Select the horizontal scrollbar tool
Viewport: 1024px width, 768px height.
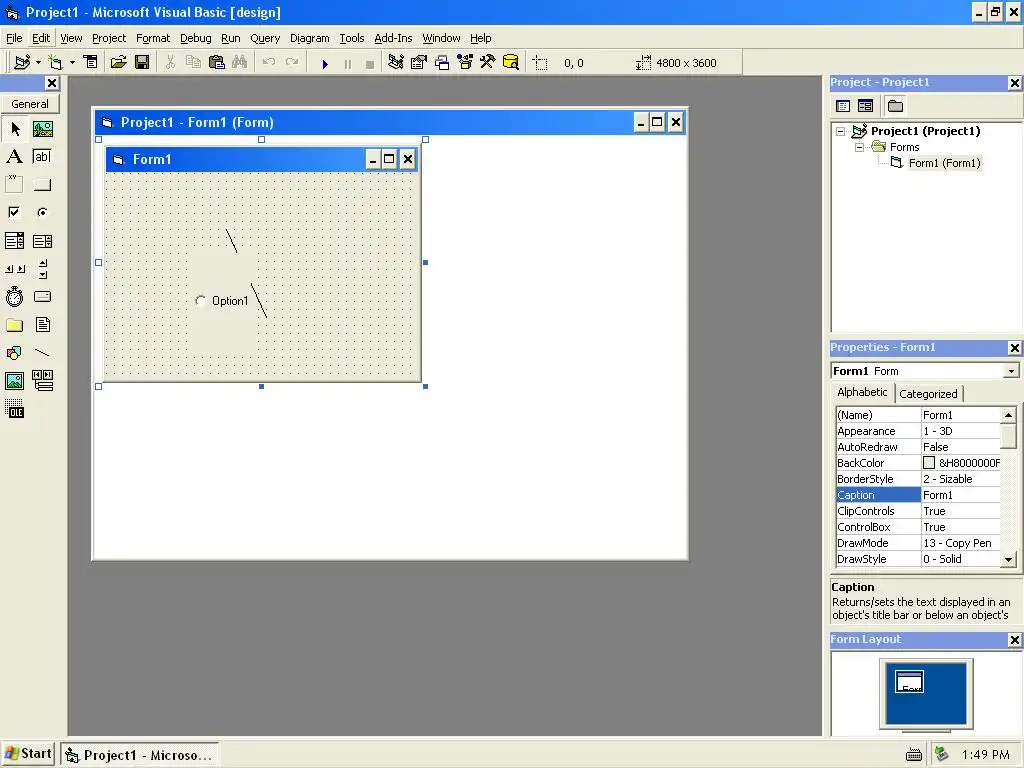(x=14, y=268)
